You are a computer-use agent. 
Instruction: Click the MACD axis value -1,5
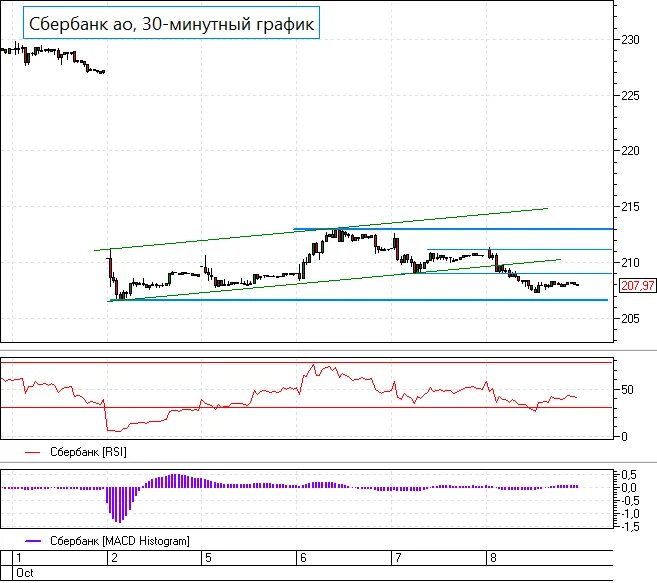pyautogui.click(x=628, y=527)
